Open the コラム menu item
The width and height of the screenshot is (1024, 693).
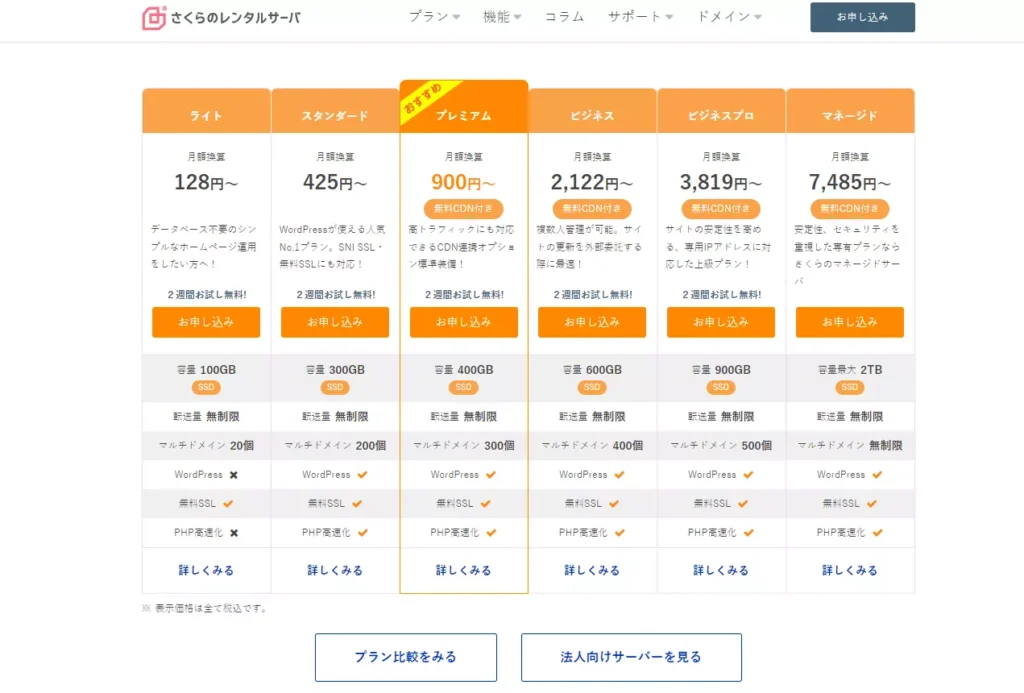(564, 17)
